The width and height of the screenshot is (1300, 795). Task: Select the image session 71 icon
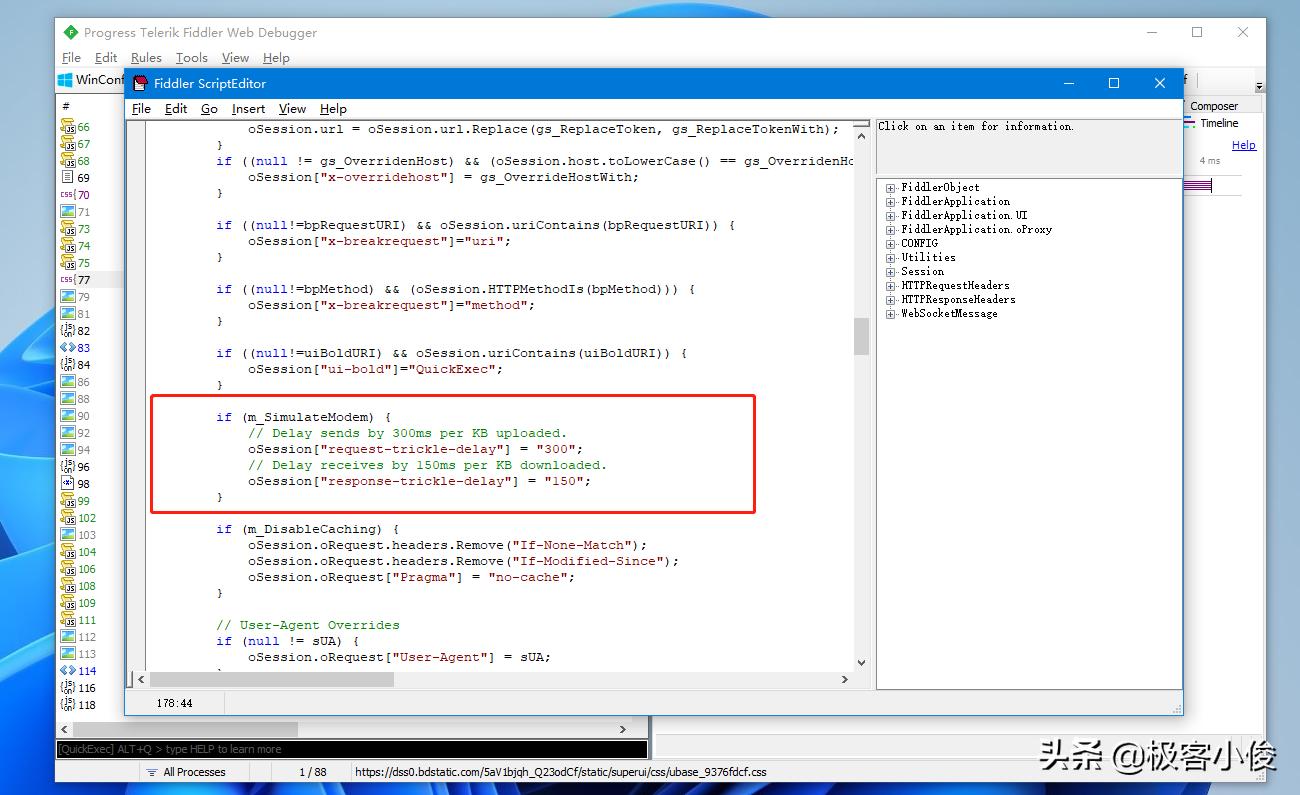pyautogui.click(x=67, y=212)
